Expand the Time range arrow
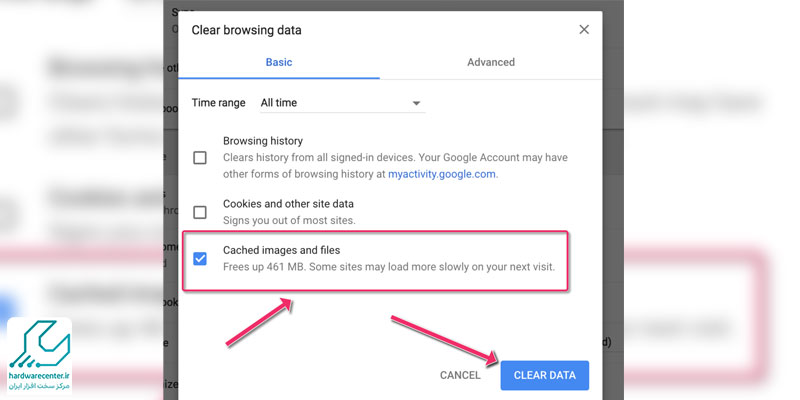 pyautogui.click(x=416, y=103)
